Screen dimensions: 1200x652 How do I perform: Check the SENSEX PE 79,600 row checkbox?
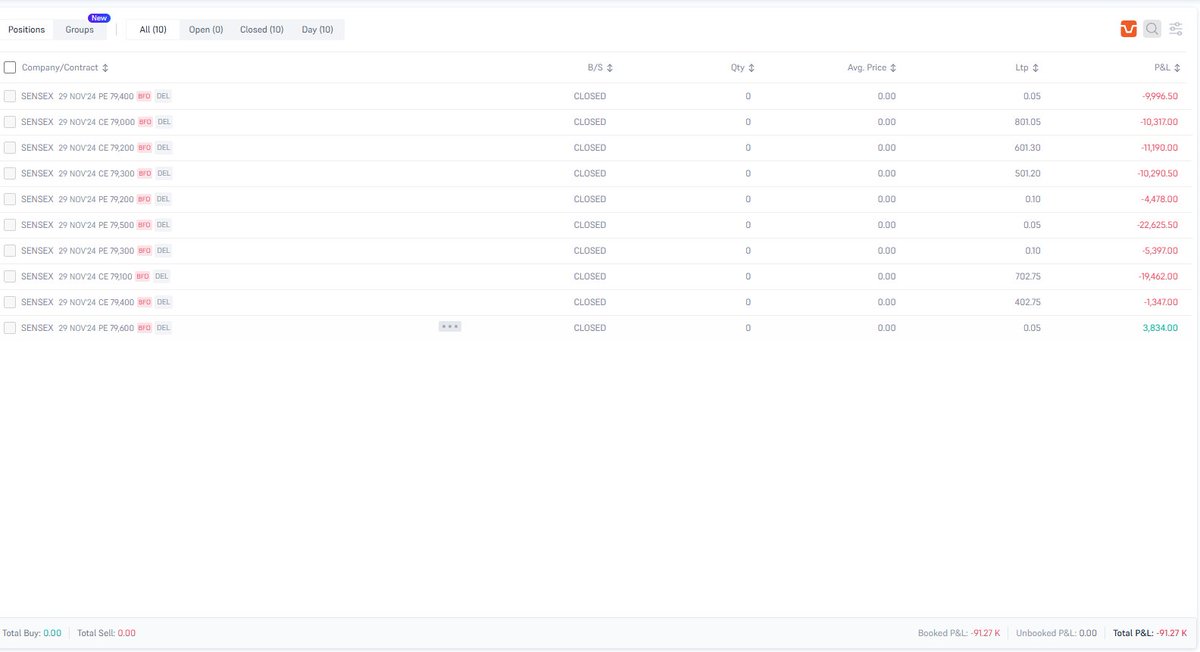[10, 328]
